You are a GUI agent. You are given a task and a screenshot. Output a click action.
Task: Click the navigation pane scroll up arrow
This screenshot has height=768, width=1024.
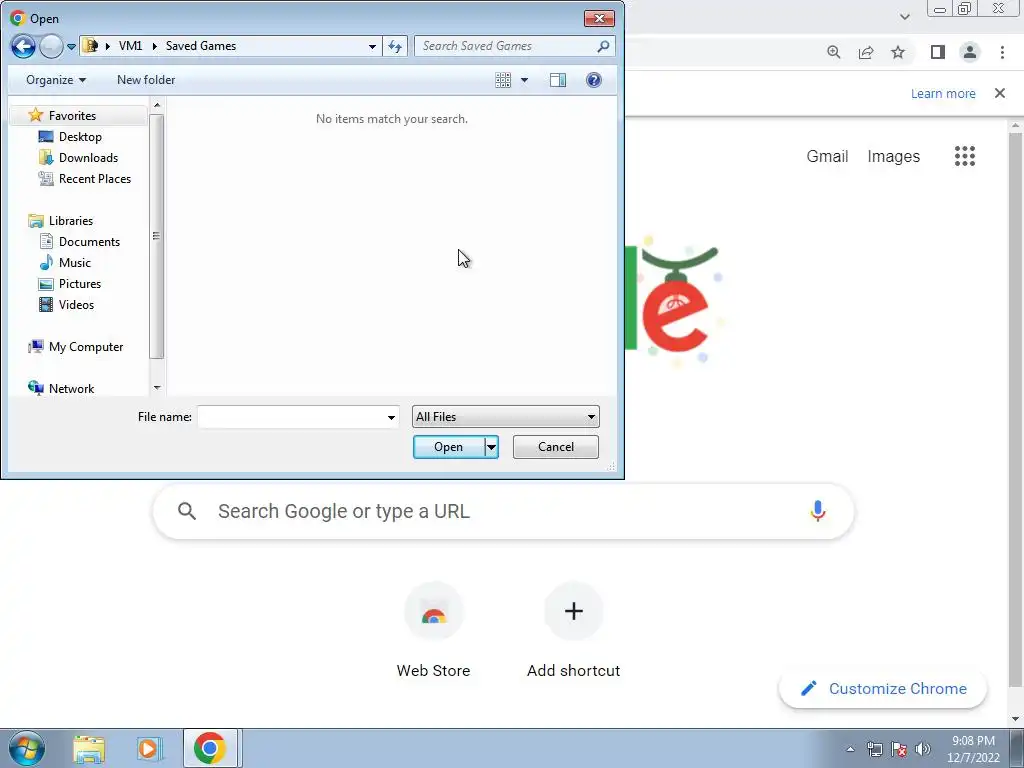pyautogui.click(x=157, y=104)
